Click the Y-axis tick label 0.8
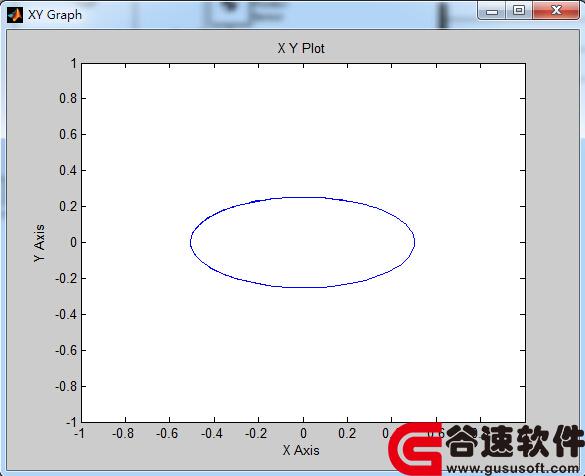 click(68, 98)
